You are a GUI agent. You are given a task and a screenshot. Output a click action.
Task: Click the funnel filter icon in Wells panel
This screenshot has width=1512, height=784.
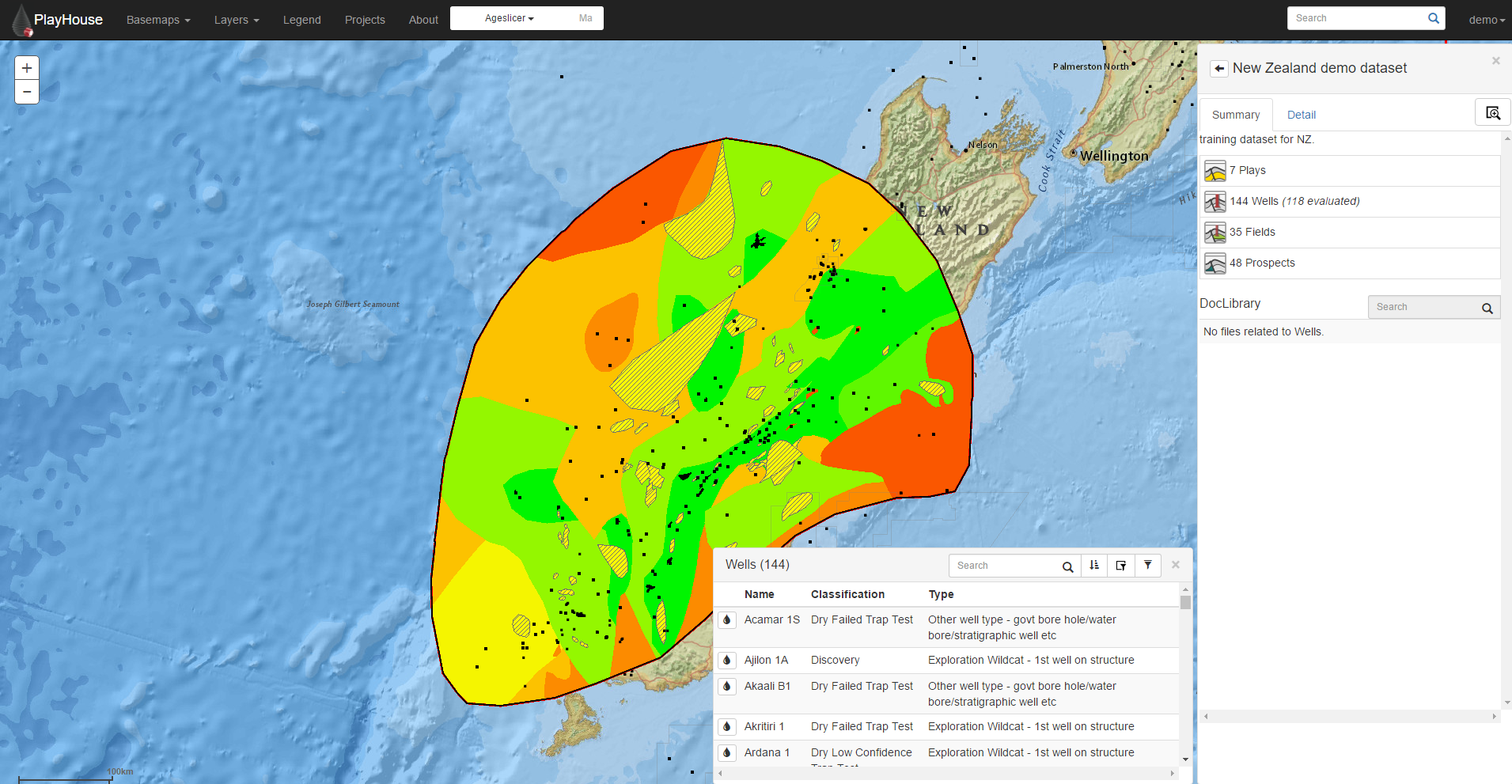pyautogui.click(x=1148, y=565)
